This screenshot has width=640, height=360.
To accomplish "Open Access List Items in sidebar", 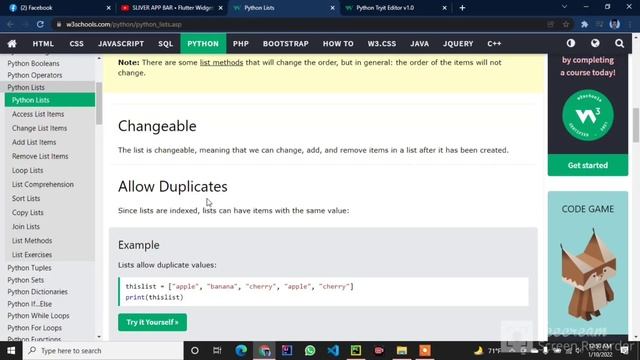I will point(38,114).
